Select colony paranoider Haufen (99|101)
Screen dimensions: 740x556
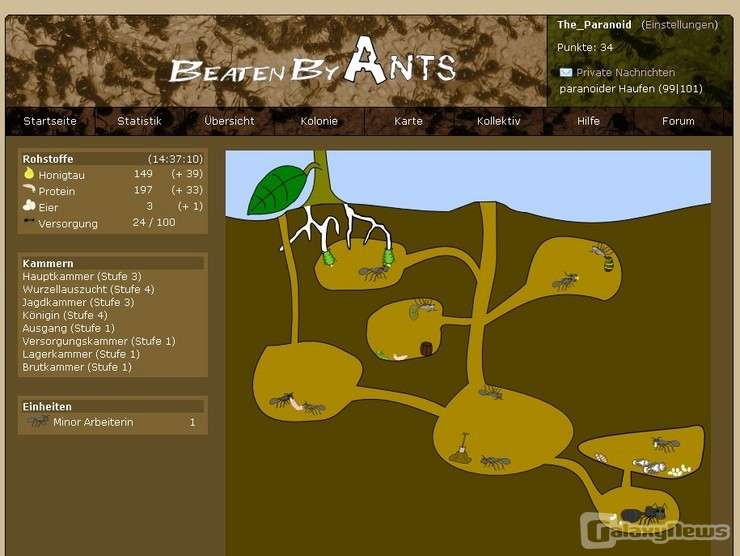tap(631, 89)
